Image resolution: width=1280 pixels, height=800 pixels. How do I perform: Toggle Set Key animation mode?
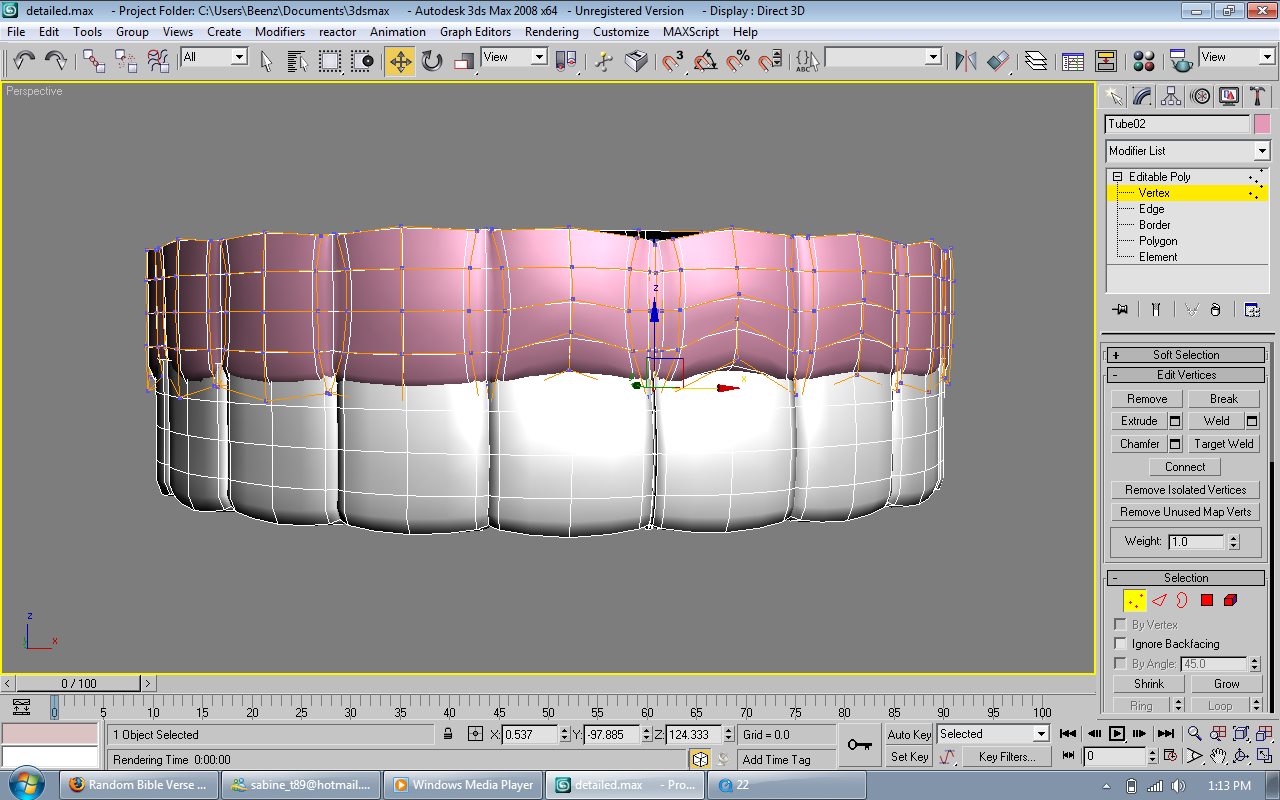point(909,757)
